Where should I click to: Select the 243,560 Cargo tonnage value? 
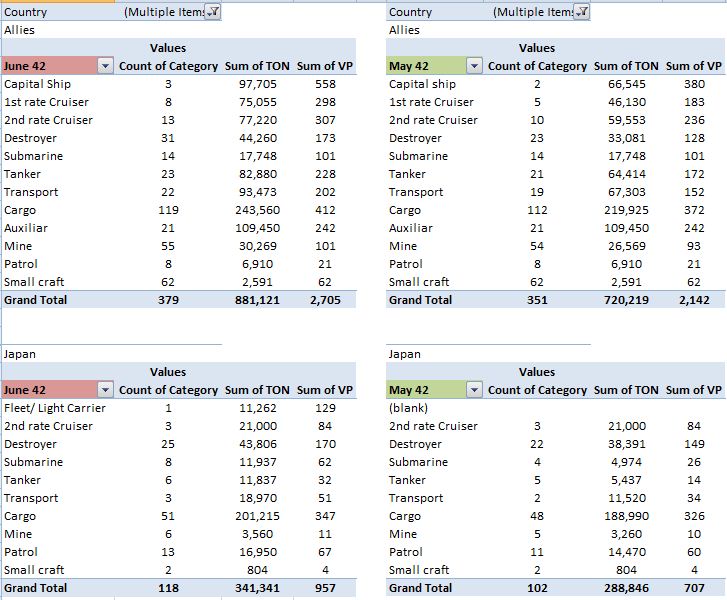262,210
